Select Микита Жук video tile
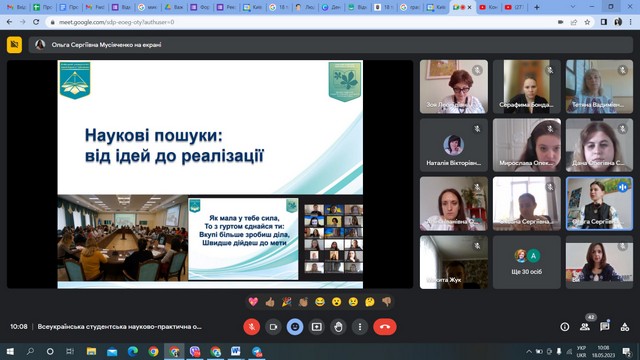640x360 pixels. 453,262
